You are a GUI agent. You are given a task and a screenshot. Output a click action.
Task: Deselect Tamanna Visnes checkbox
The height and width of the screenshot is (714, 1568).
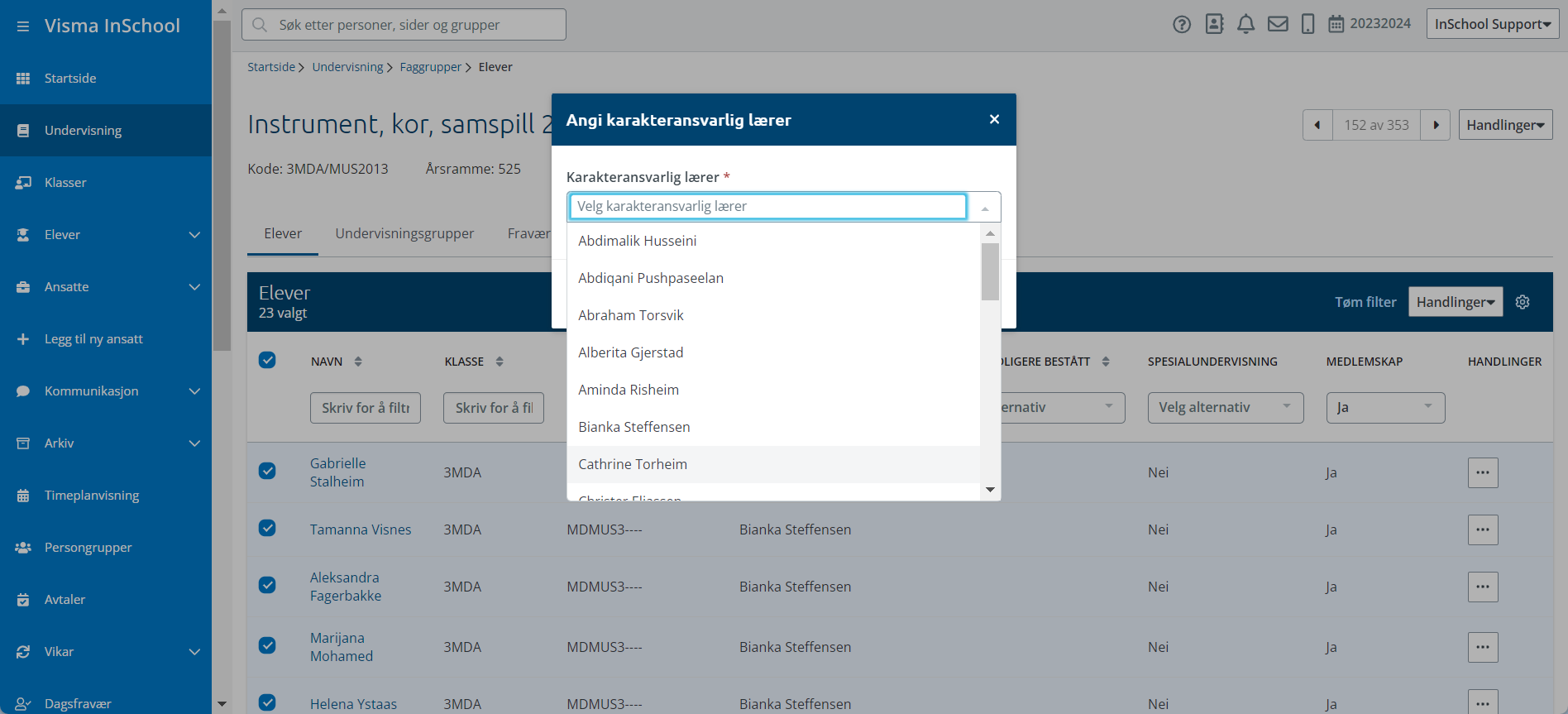click(x=267, y=528)
